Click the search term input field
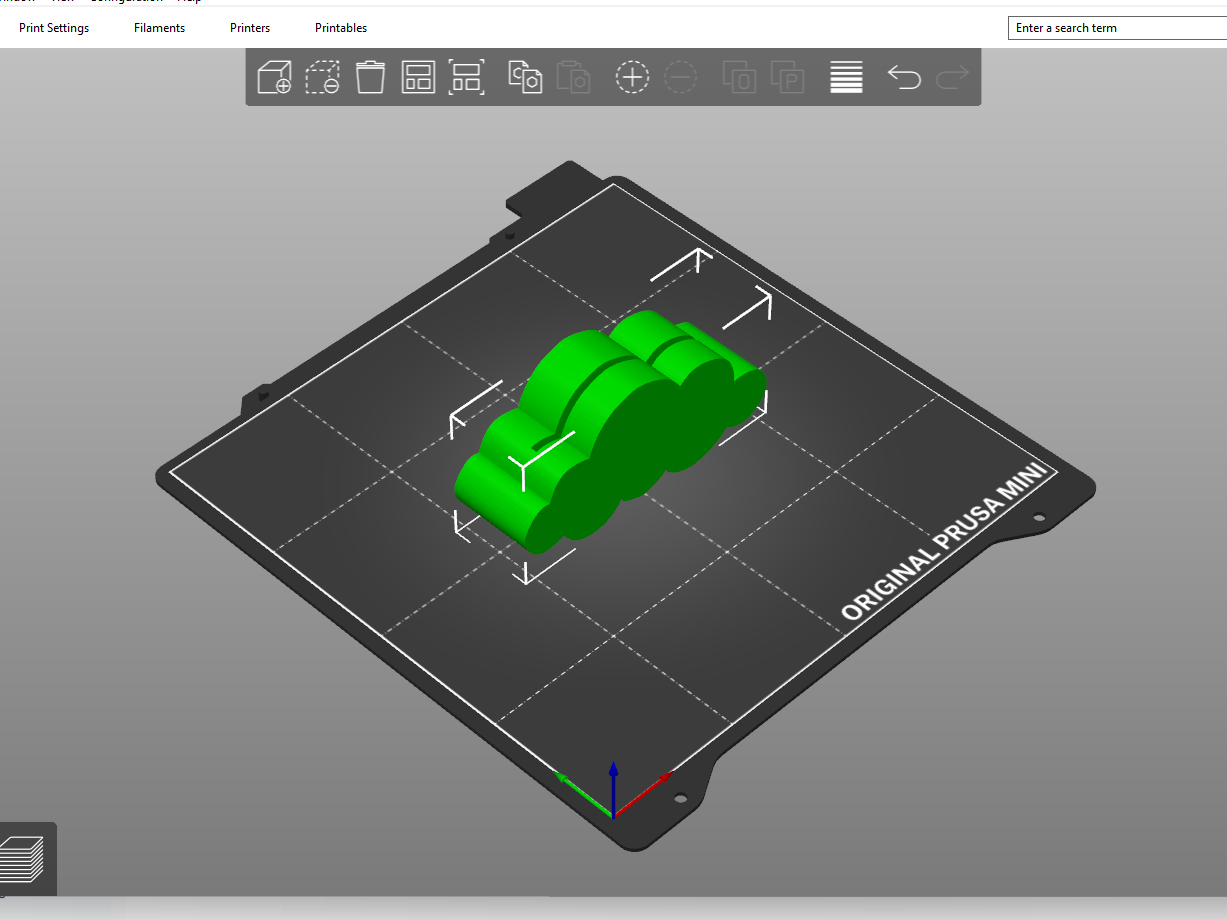 pos(1117,28)
